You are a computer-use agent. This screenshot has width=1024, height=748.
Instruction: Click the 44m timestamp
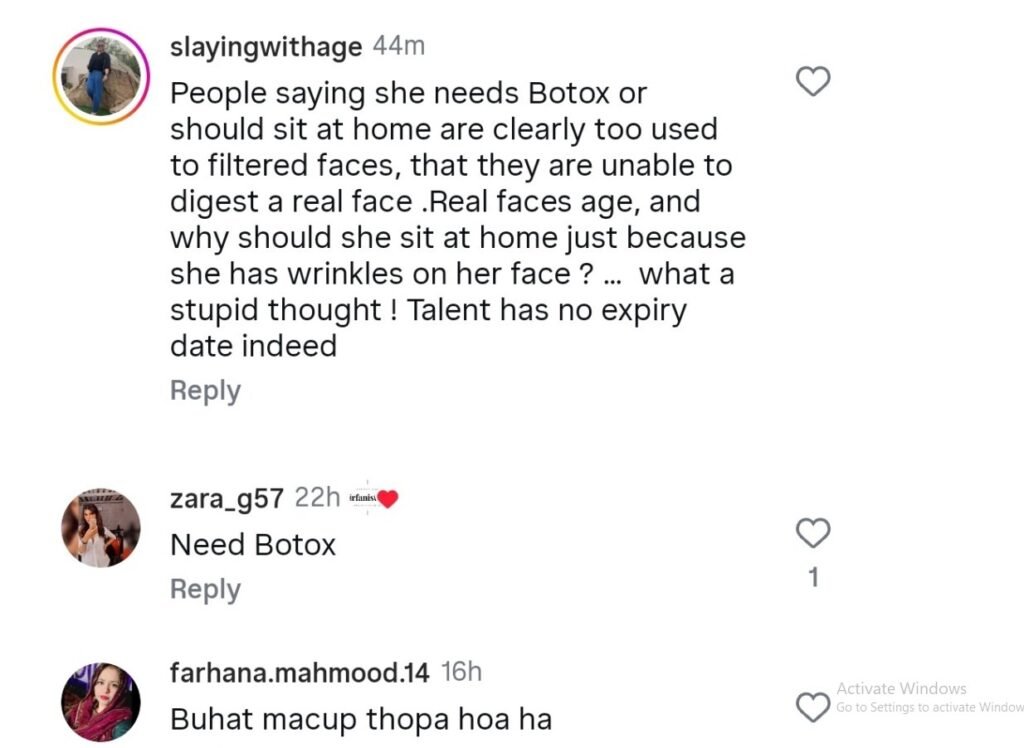coord(400,46)
